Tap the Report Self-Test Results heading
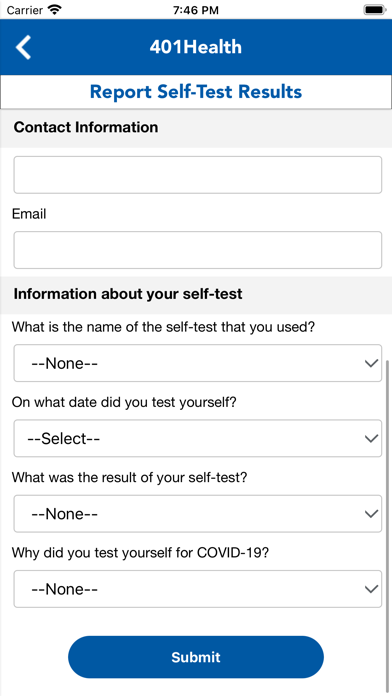392x696 pixels. (196, 92)
